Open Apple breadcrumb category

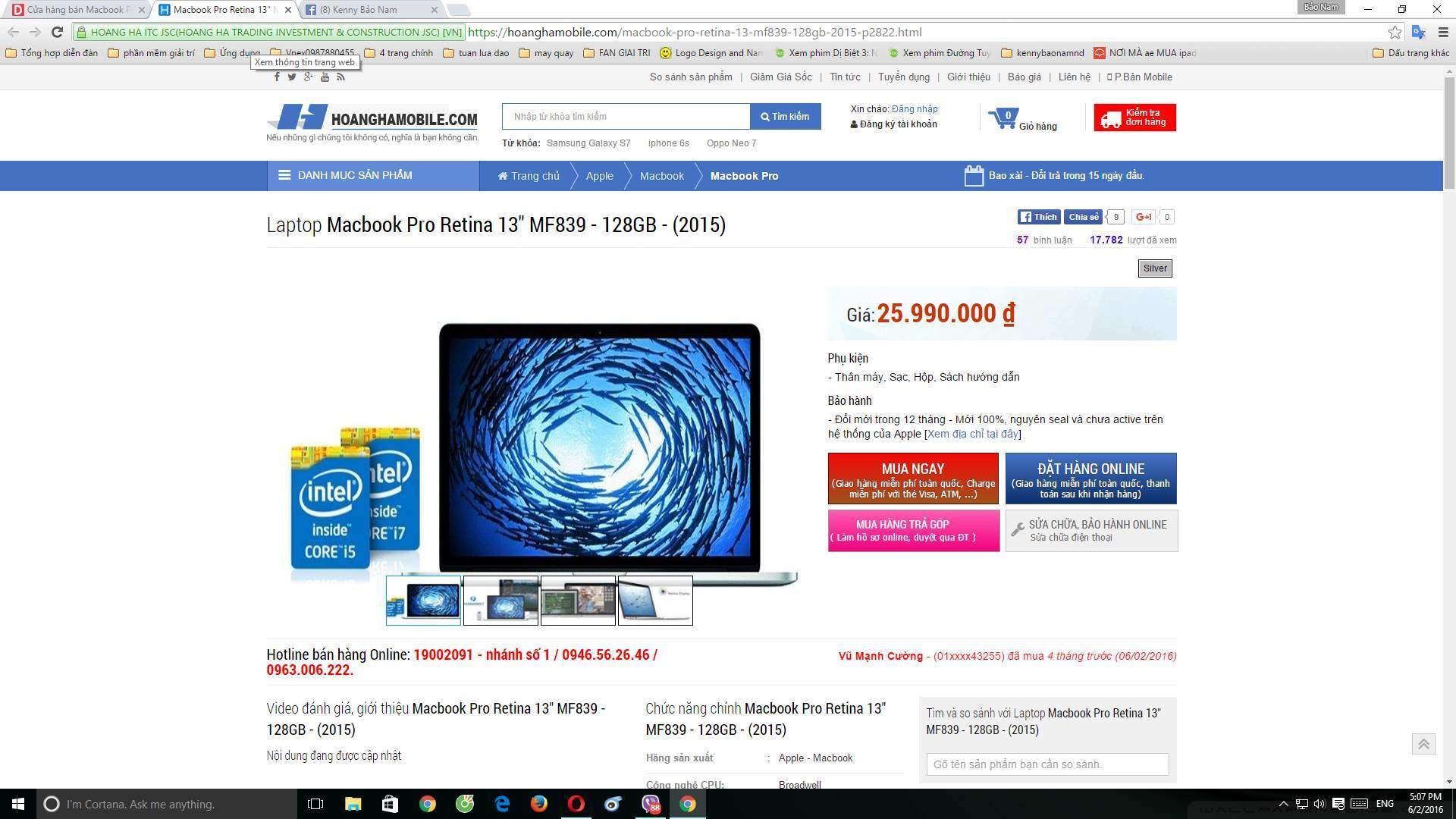click(599, 176)
